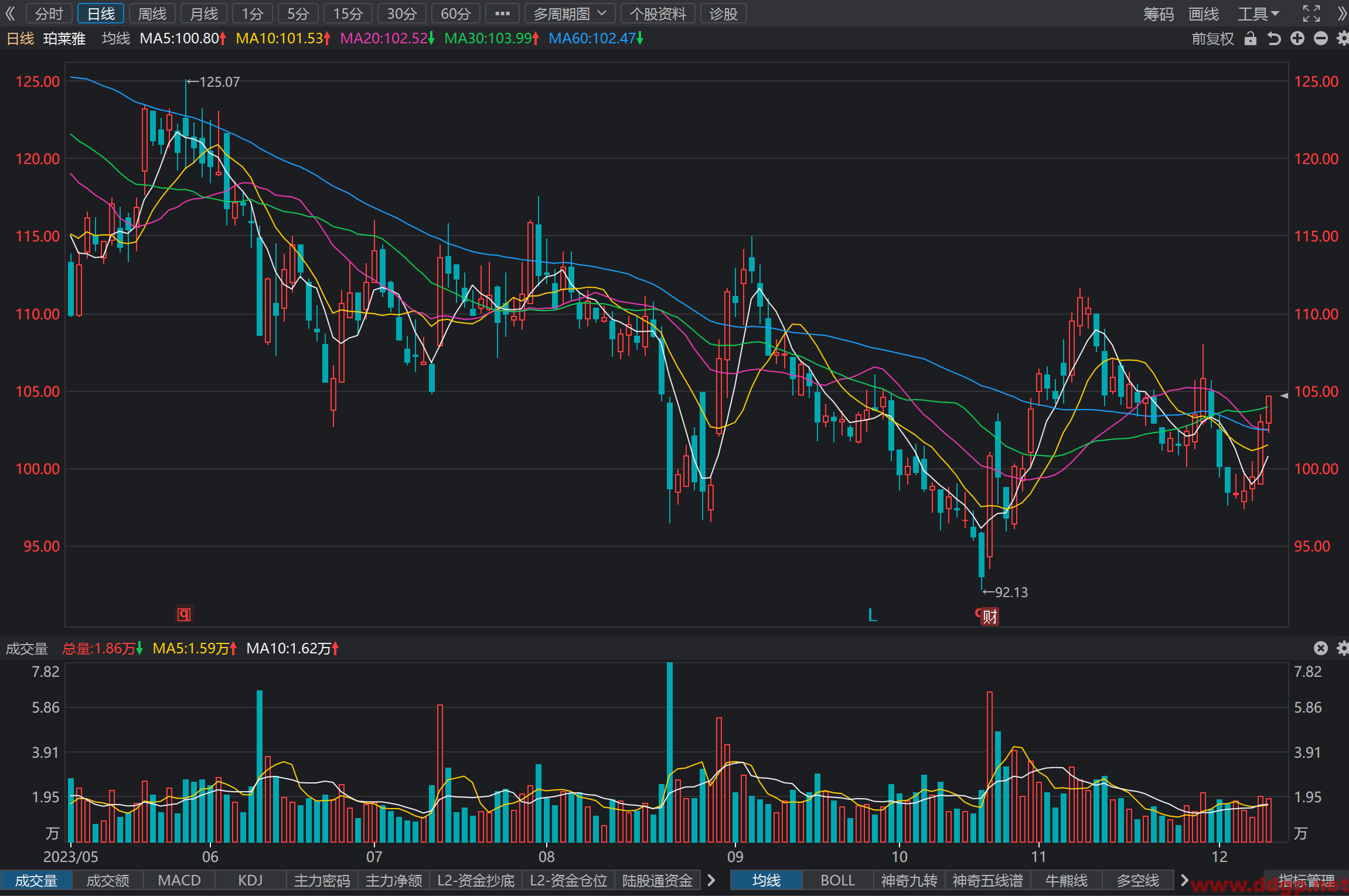Select the MACD indicator tab

[179, 880]
